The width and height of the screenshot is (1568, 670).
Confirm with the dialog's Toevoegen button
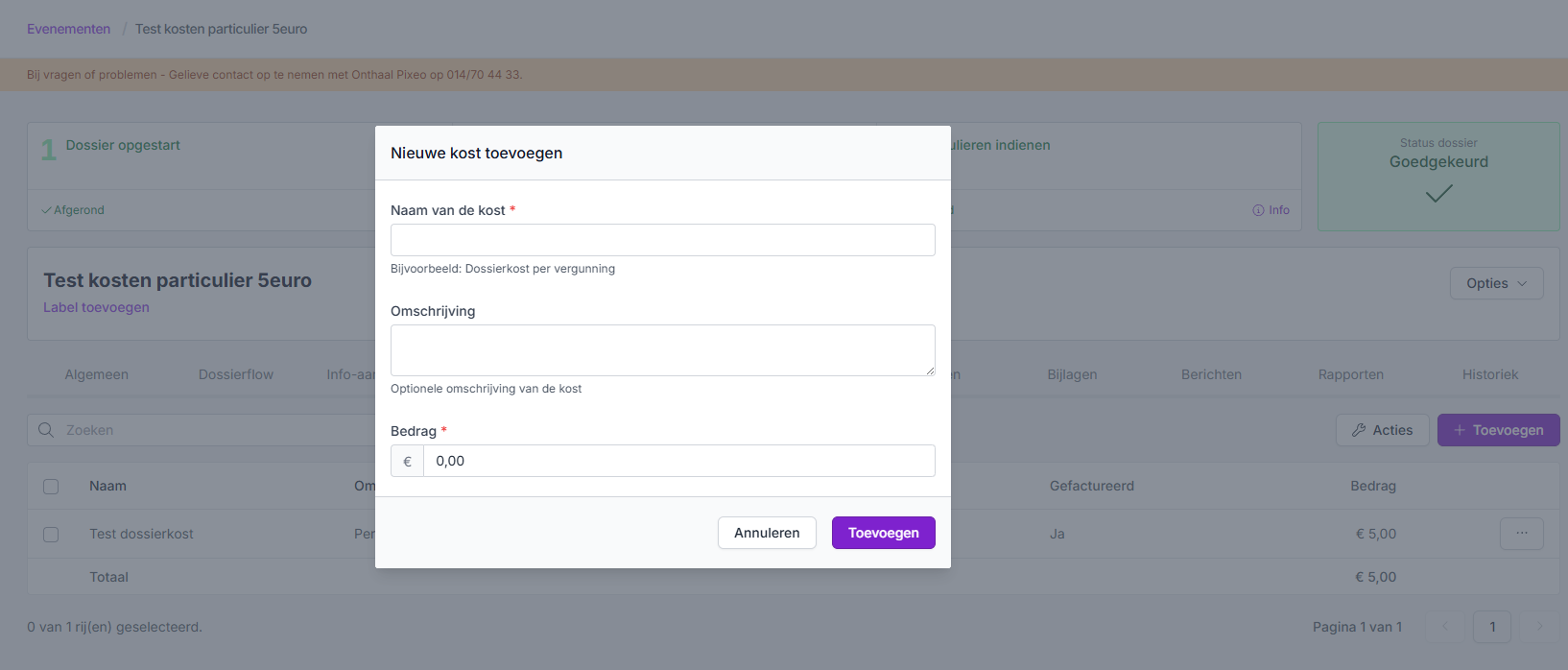tap(883, 533)
